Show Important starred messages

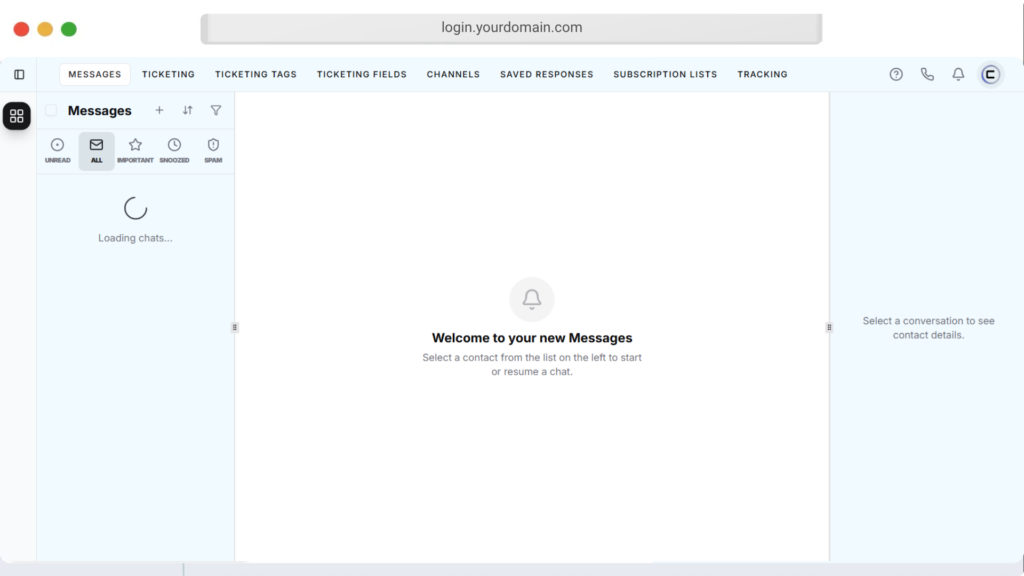coord(135,151)
